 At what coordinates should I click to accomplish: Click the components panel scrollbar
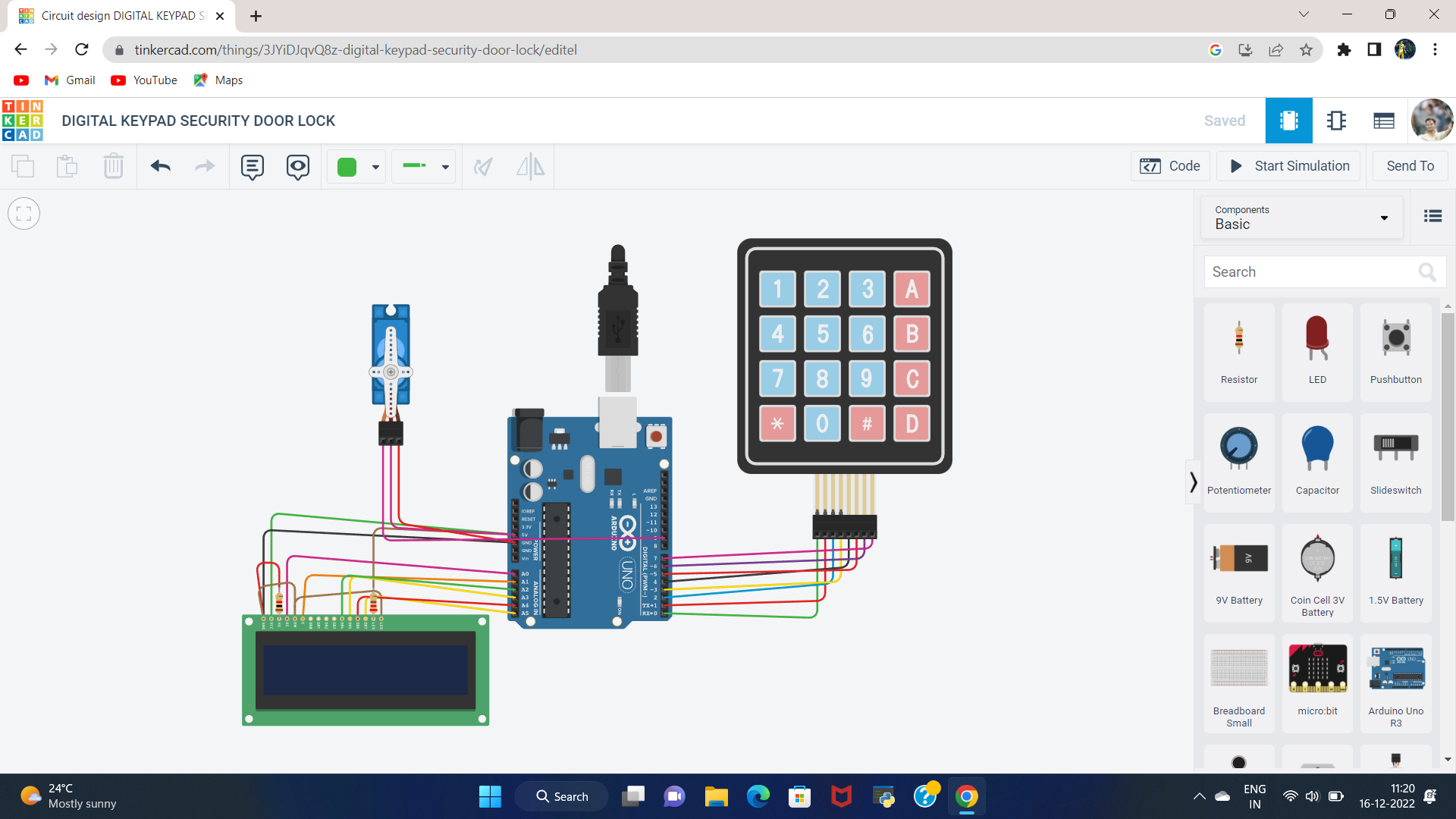pyautogui.click(x=1448, y=417)
